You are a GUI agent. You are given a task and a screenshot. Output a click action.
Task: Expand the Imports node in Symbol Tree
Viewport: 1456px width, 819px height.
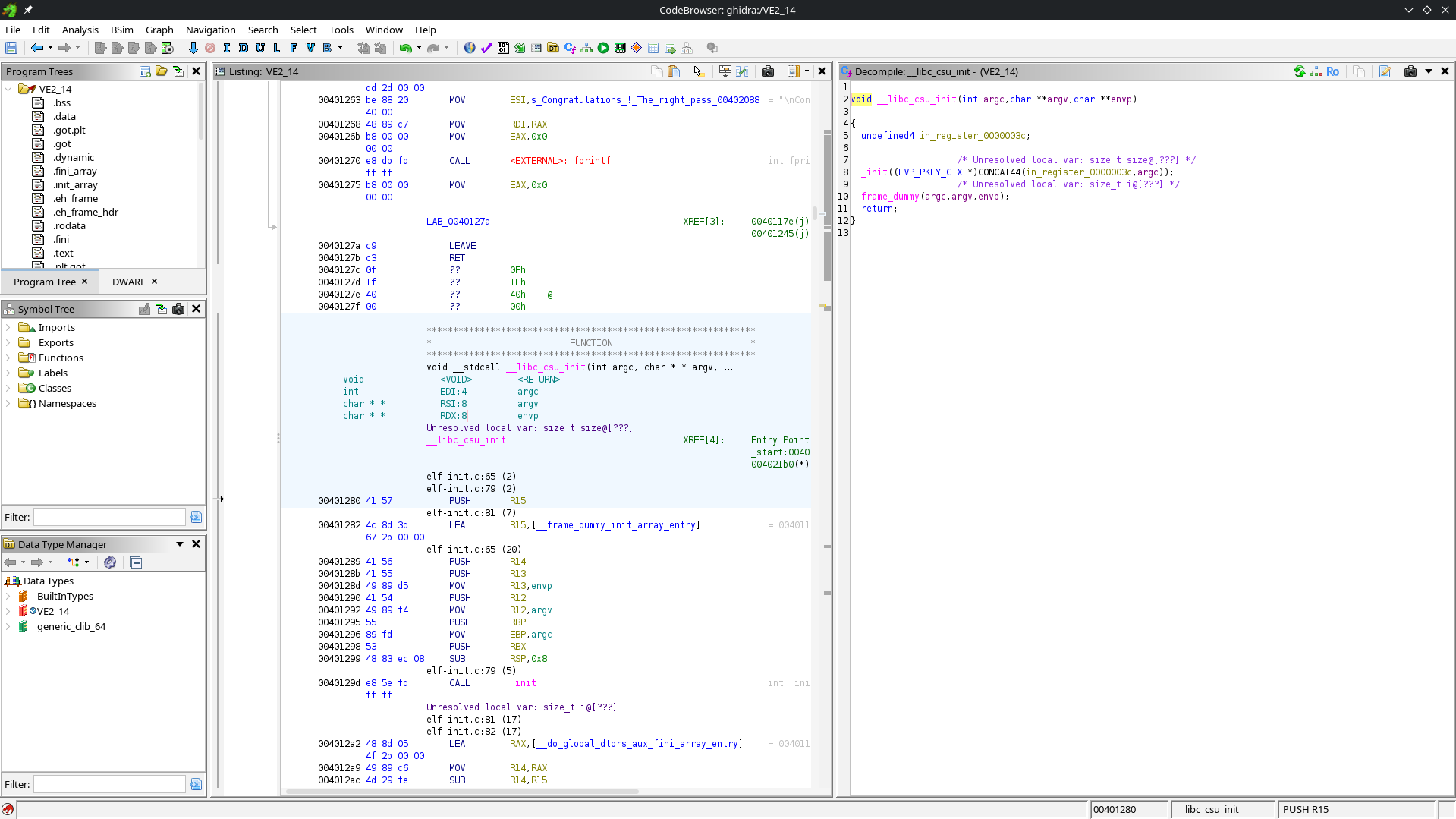click(x=8, y=327)
